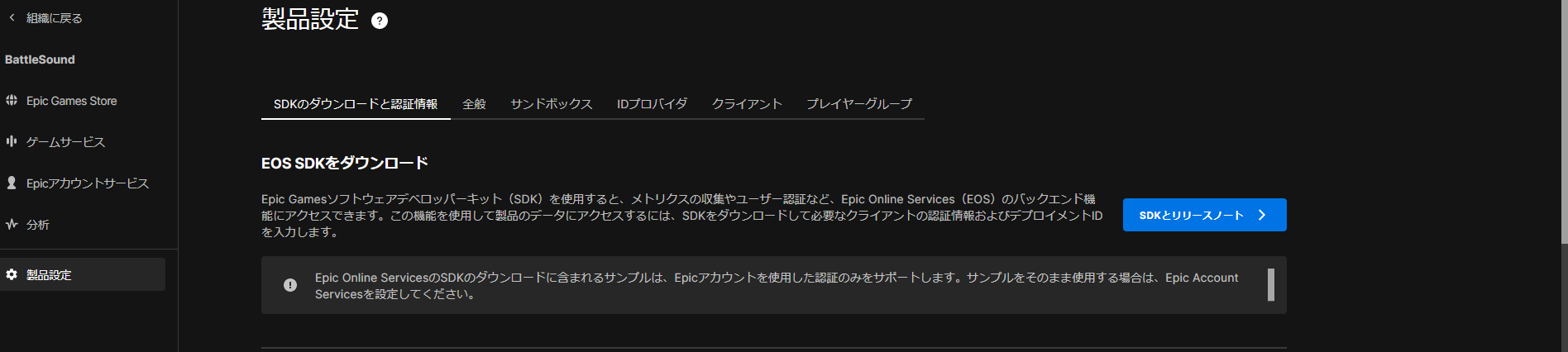
Task: Click the page vertical scrollbar
Action: 1564,122
